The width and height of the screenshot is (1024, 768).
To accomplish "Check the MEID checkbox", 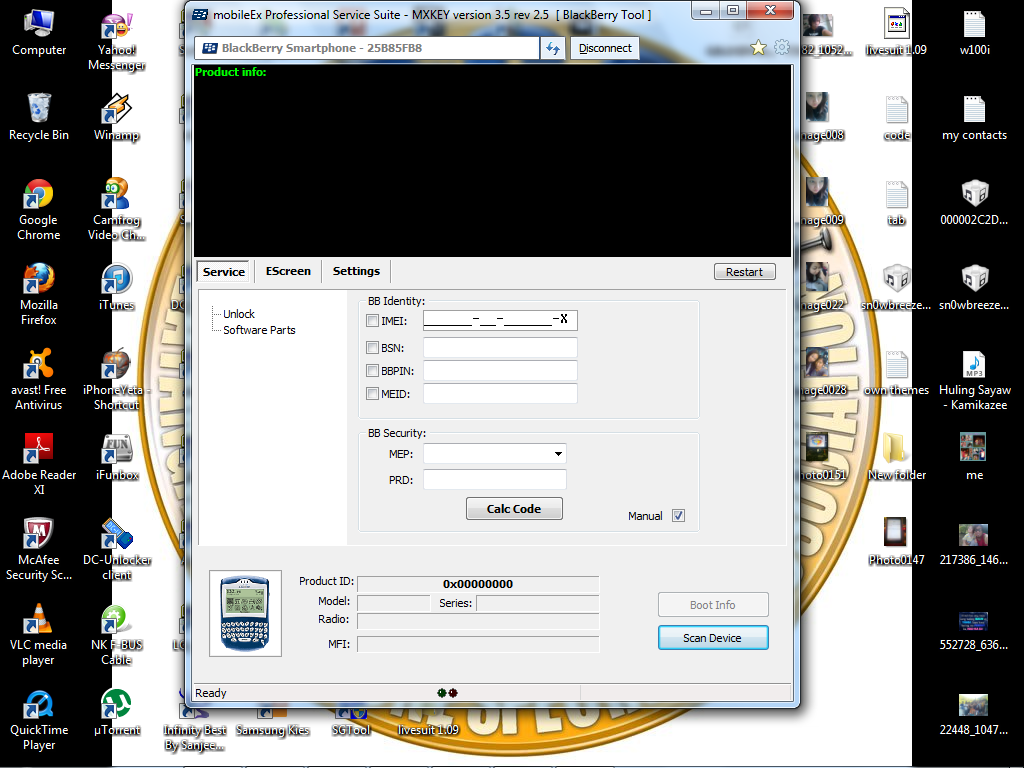I will 373,394.
